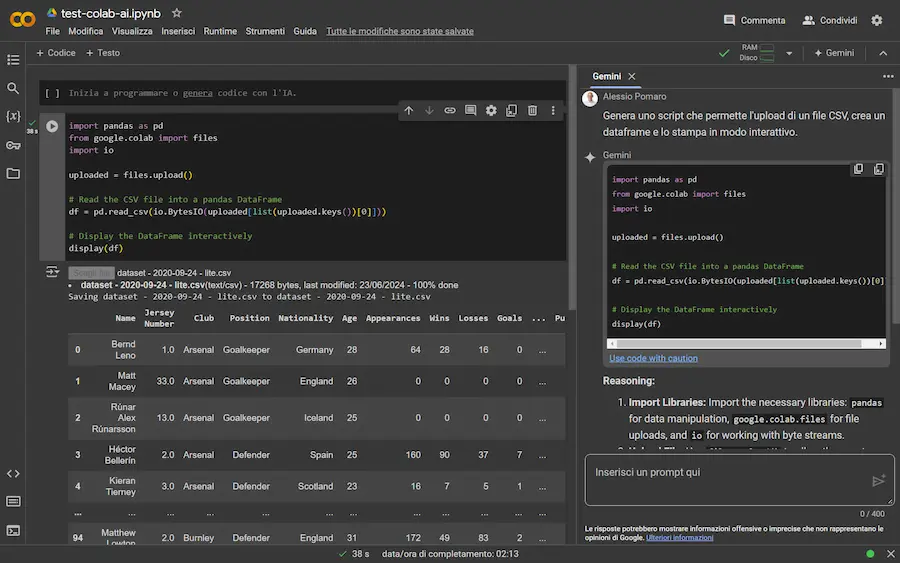Open the Strumenti menu
The height and width of the screenshot is (563, 900).
point(265,31)
